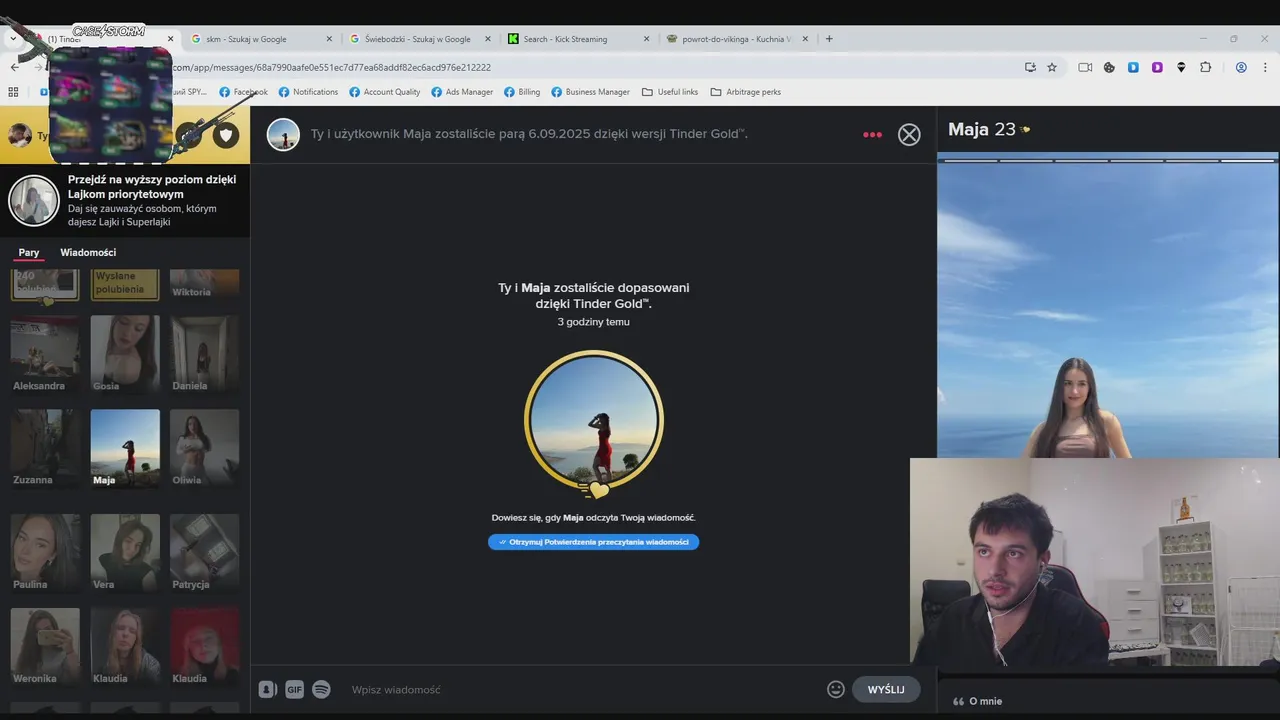Click Maja's gold-ringed profile picture in chat

(x=594, y=420)
